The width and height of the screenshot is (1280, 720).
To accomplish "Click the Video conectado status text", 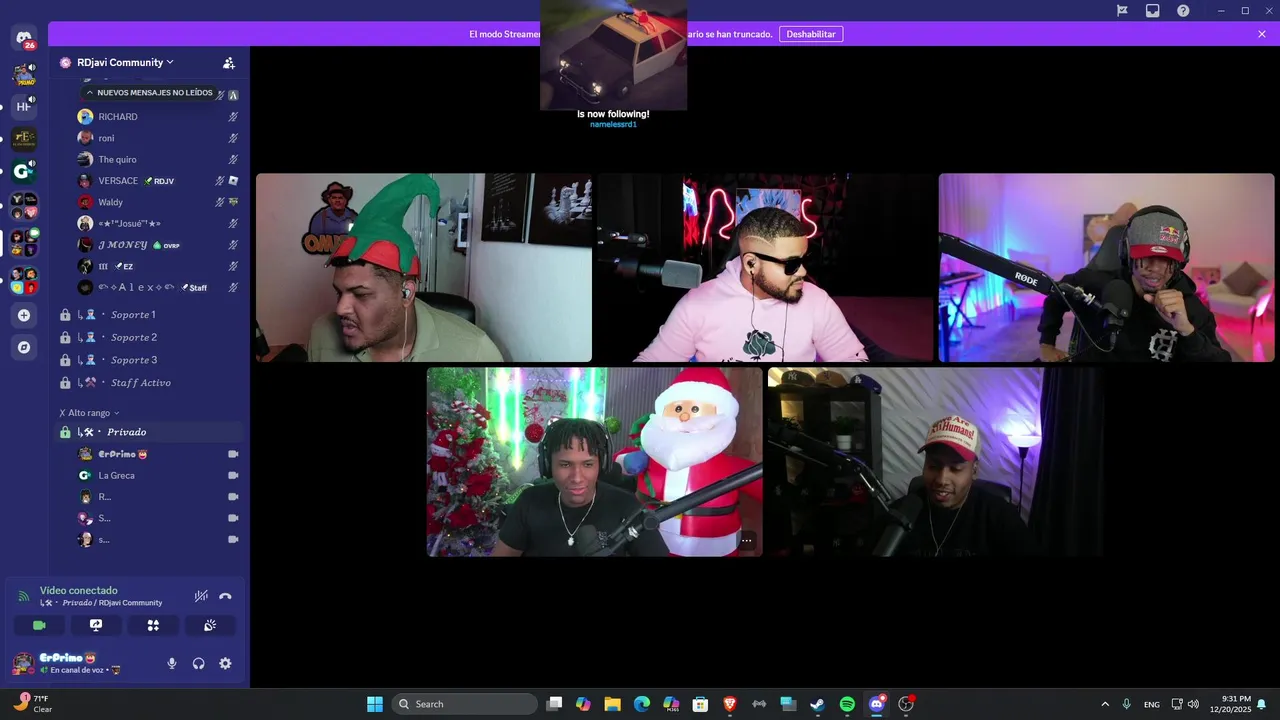I will pyautogui.click(x=79, y=591).
